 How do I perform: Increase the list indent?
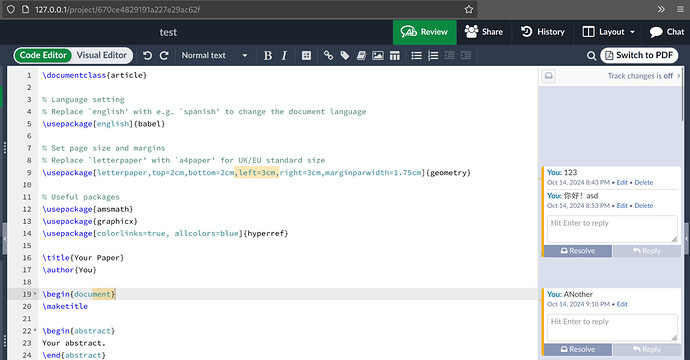[466, 55]
